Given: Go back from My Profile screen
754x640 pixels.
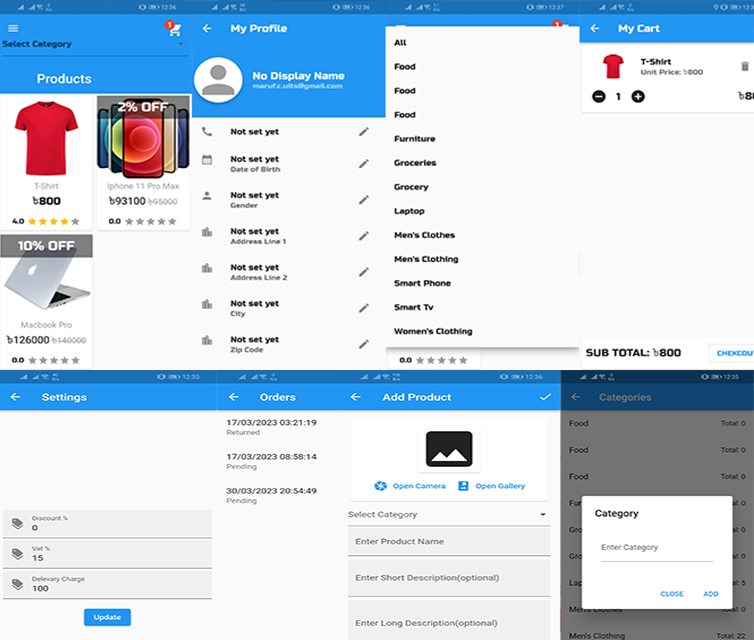Looking at the screenshot, I should [207, 29].
